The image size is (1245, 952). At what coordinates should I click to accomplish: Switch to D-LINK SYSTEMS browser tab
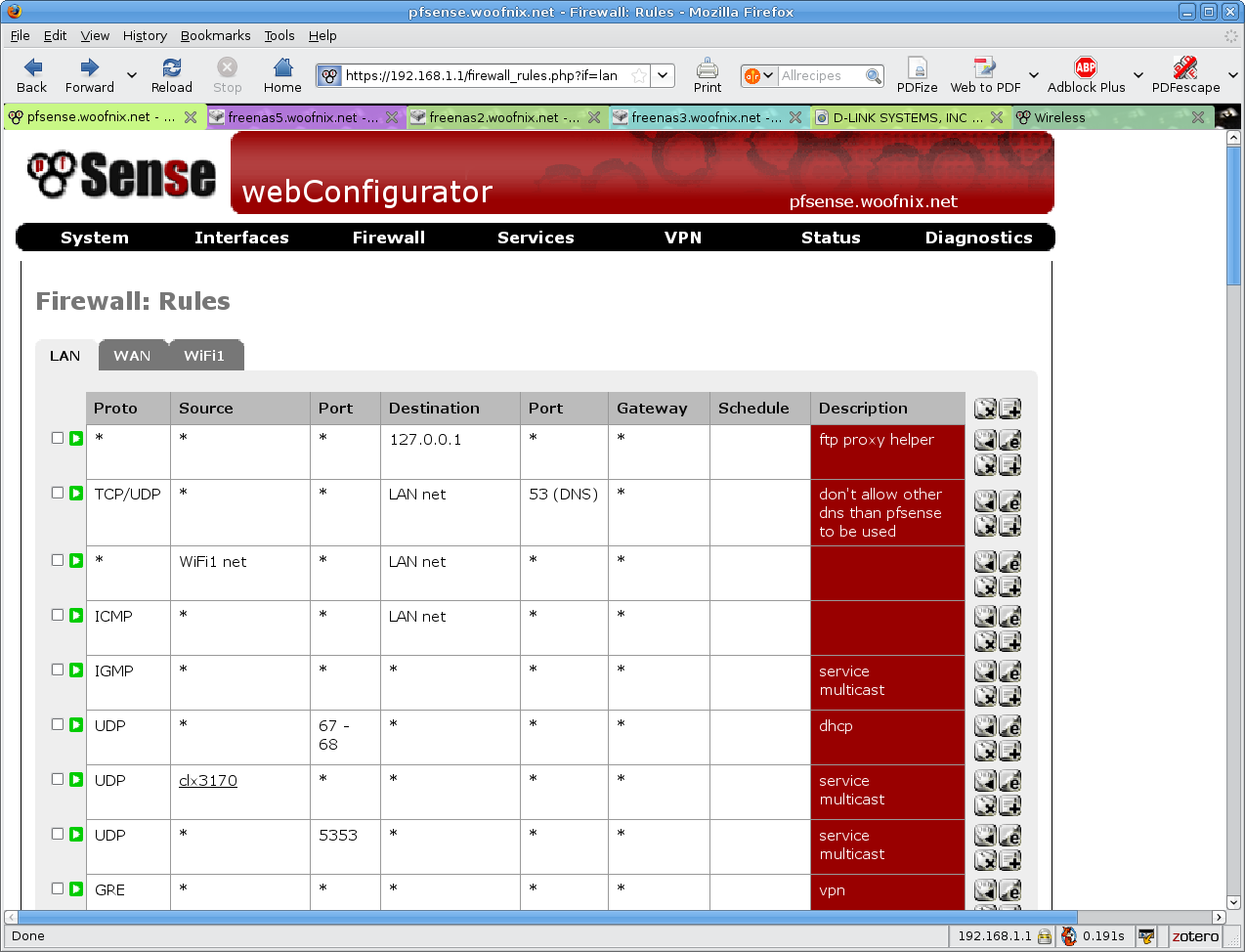pos(909,117)
